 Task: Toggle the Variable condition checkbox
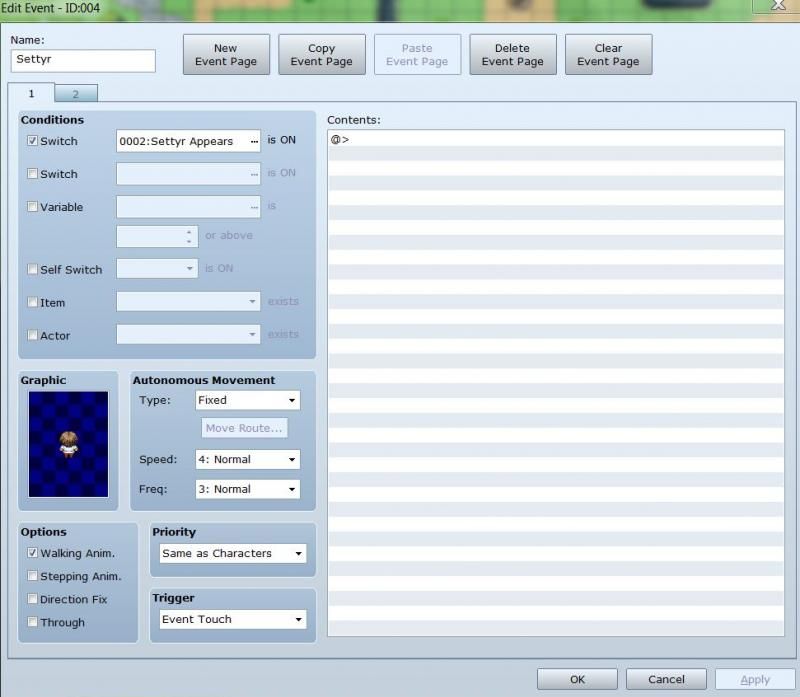[33, 207]
